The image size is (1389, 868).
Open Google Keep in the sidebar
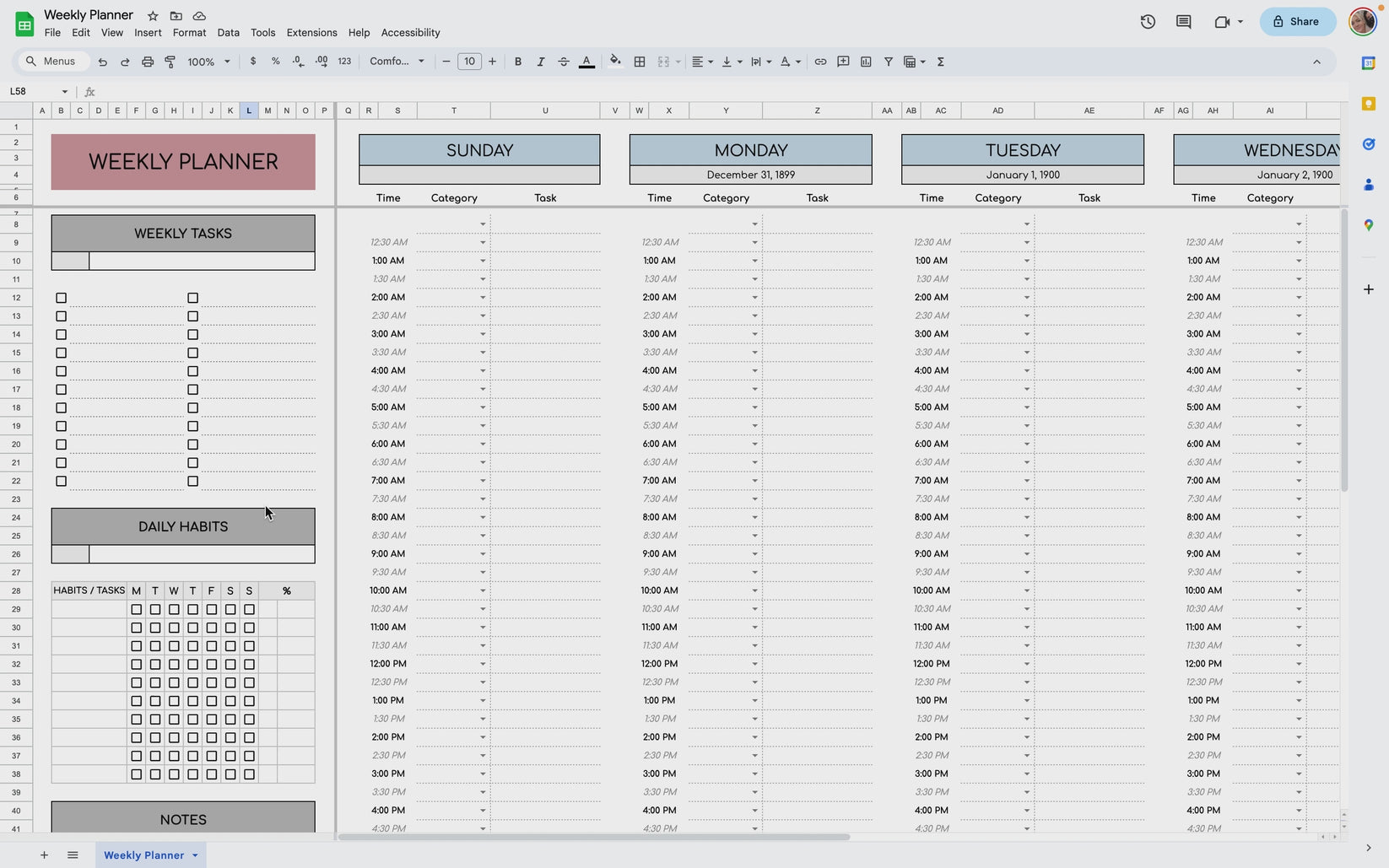pyautogui.click(x=1368, y=104)
